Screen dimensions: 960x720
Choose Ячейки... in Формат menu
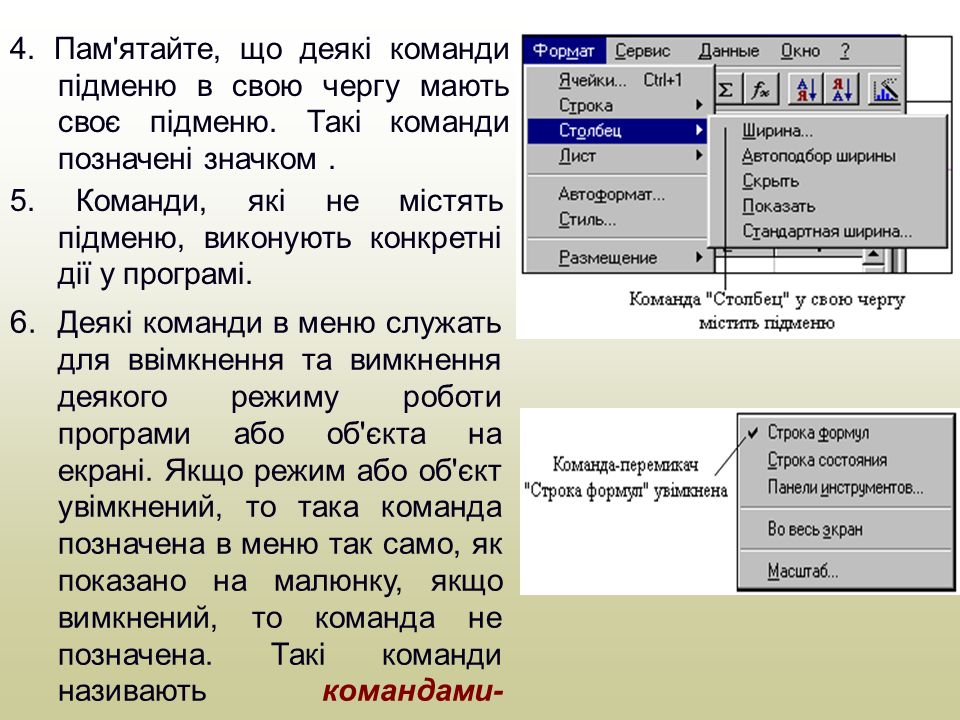coord(617,80)
